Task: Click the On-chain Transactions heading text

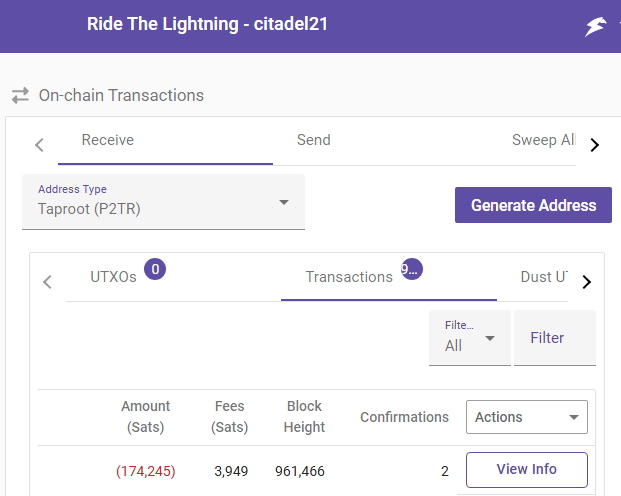Action: tap(121, 95)
